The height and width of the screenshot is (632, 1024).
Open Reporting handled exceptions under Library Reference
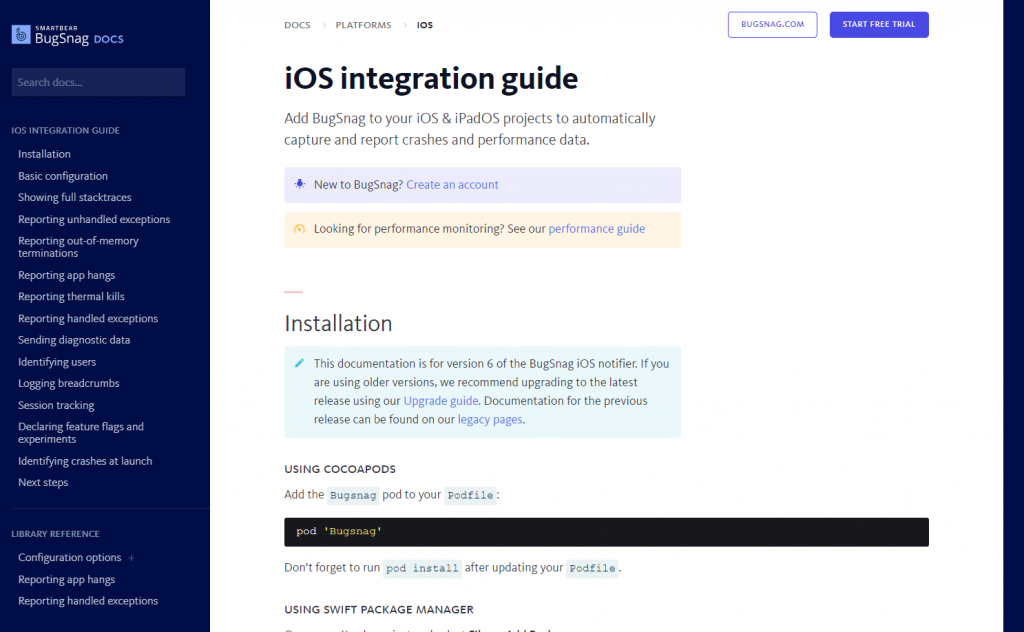(88, 601)
